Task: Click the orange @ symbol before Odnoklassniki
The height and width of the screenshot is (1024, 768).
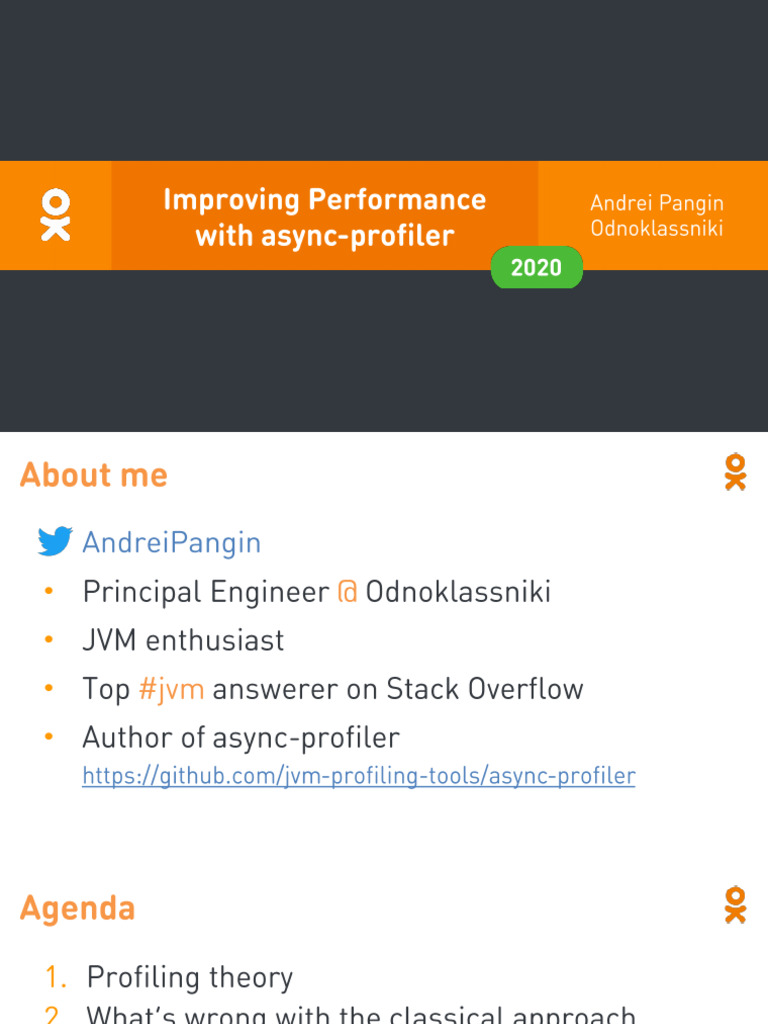Action: [x=347, y=592]
